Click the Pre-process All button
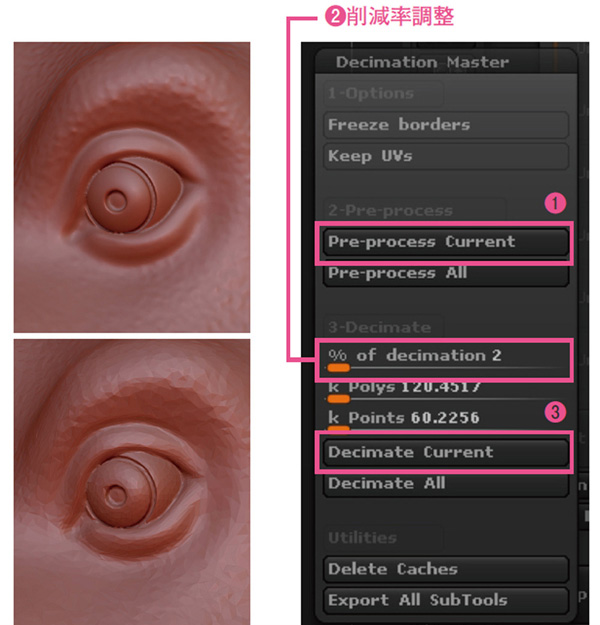Image resolution: width=600 pixels, height=625 pixels. [446, 274]
